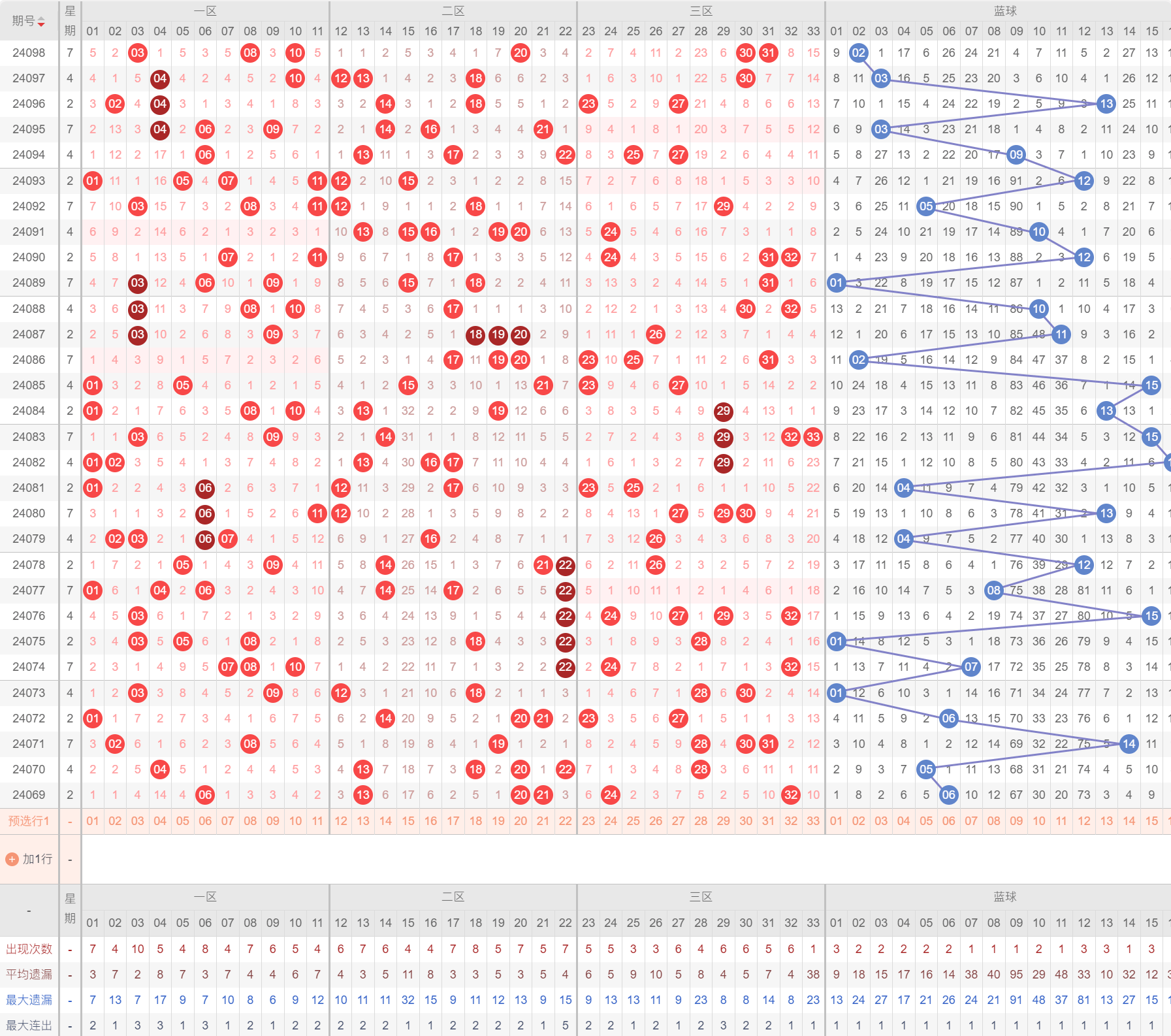
Task: Click blue ball 13 in row 24096
Action: pyautogui.click(x=1106, y=104)
